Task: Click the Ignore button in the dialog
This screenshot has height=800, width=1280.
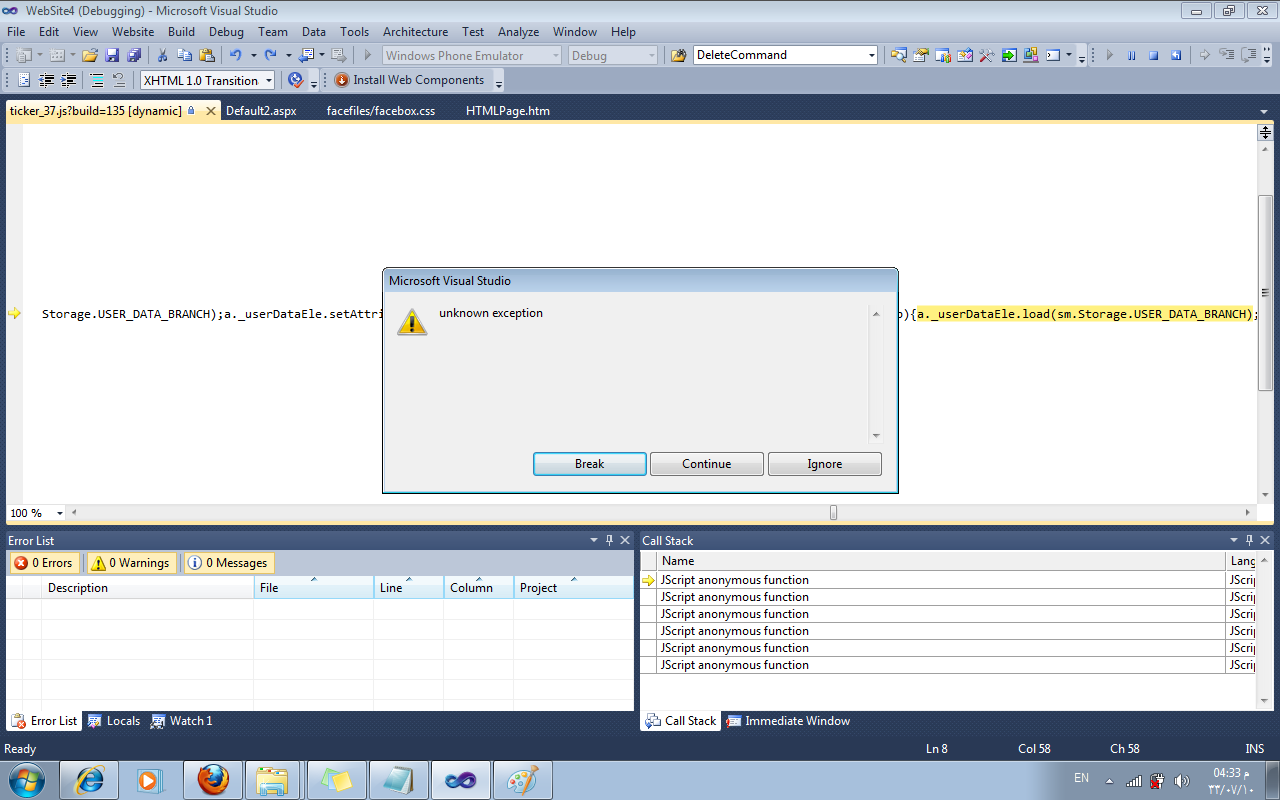Action: [x=825, y=464]
